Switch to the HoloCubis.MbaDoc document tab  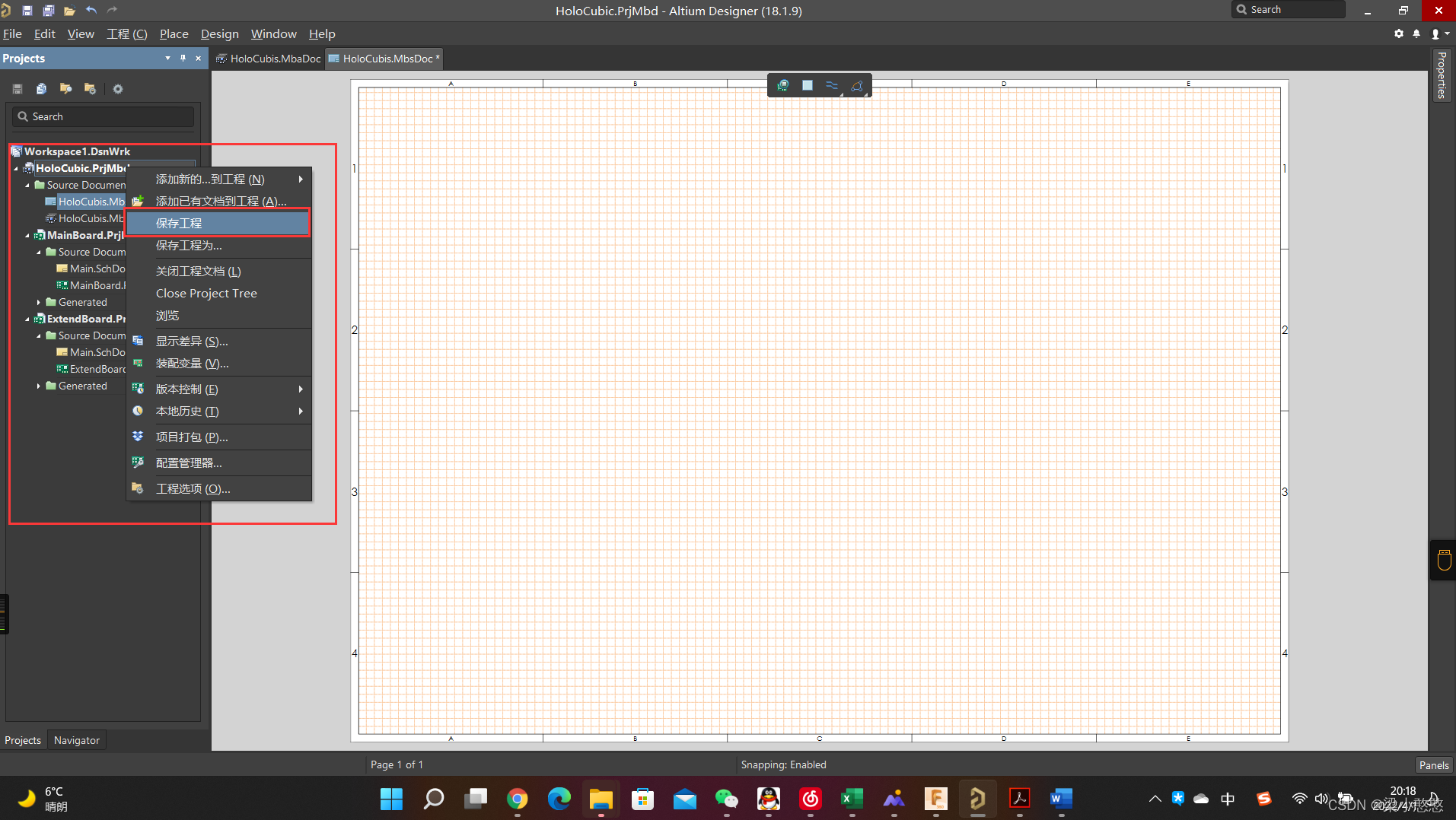pos(269,59)
